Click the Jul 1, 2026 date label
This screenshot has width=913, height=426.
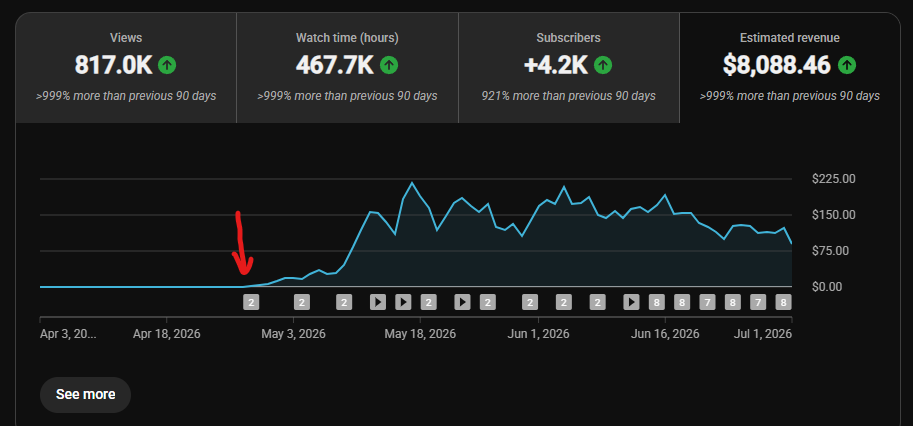click(763, 334)
